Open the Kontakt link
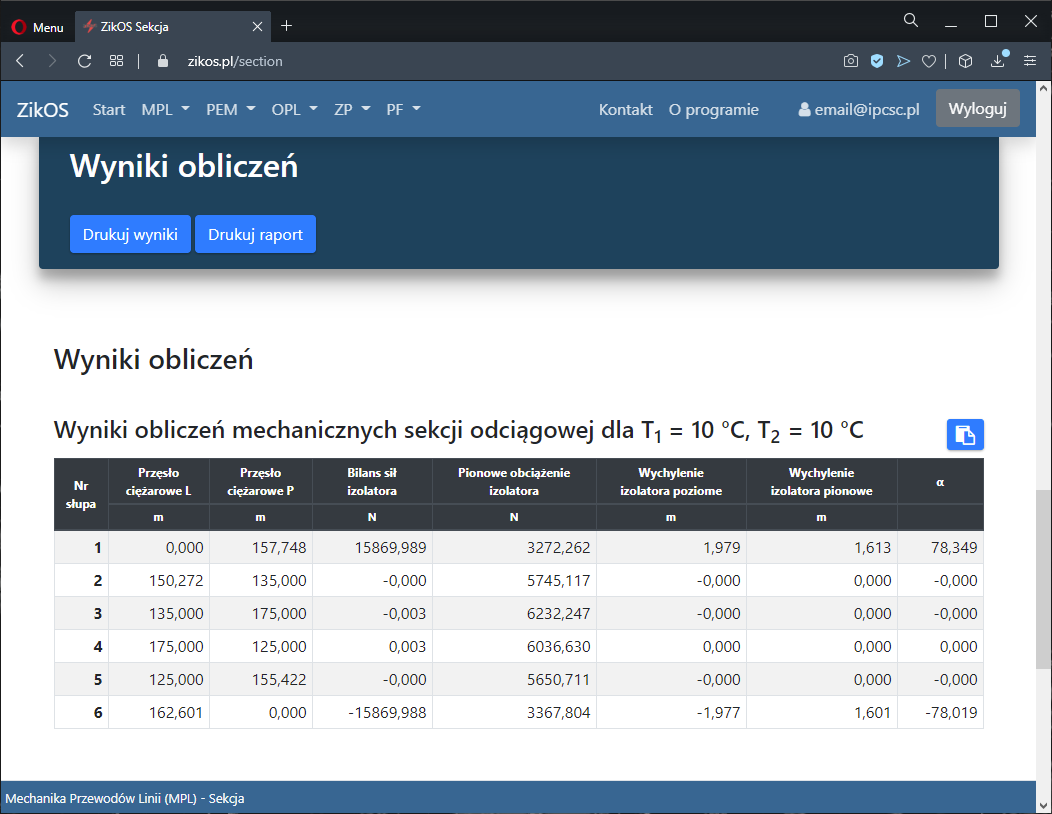Viewport: 1052px width, 814px height. tap(625, 110)
